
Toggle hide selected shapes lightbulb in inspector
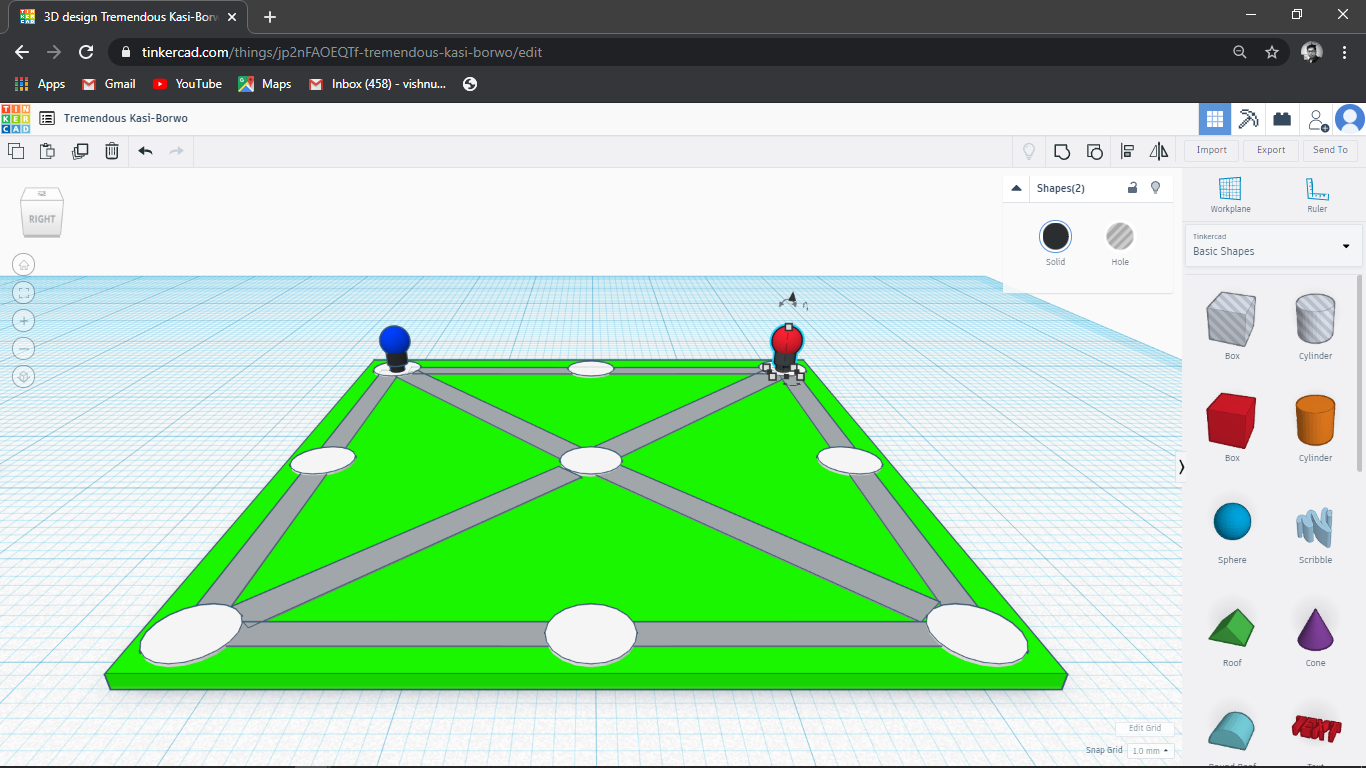1156,187
